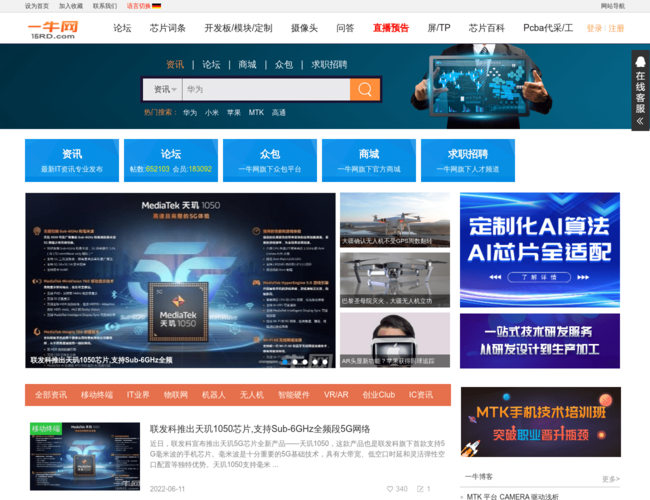The width and height of the screenshot is (650, 500).
Task: Open the blue 众包 platform tile
Action: (270, 160)
